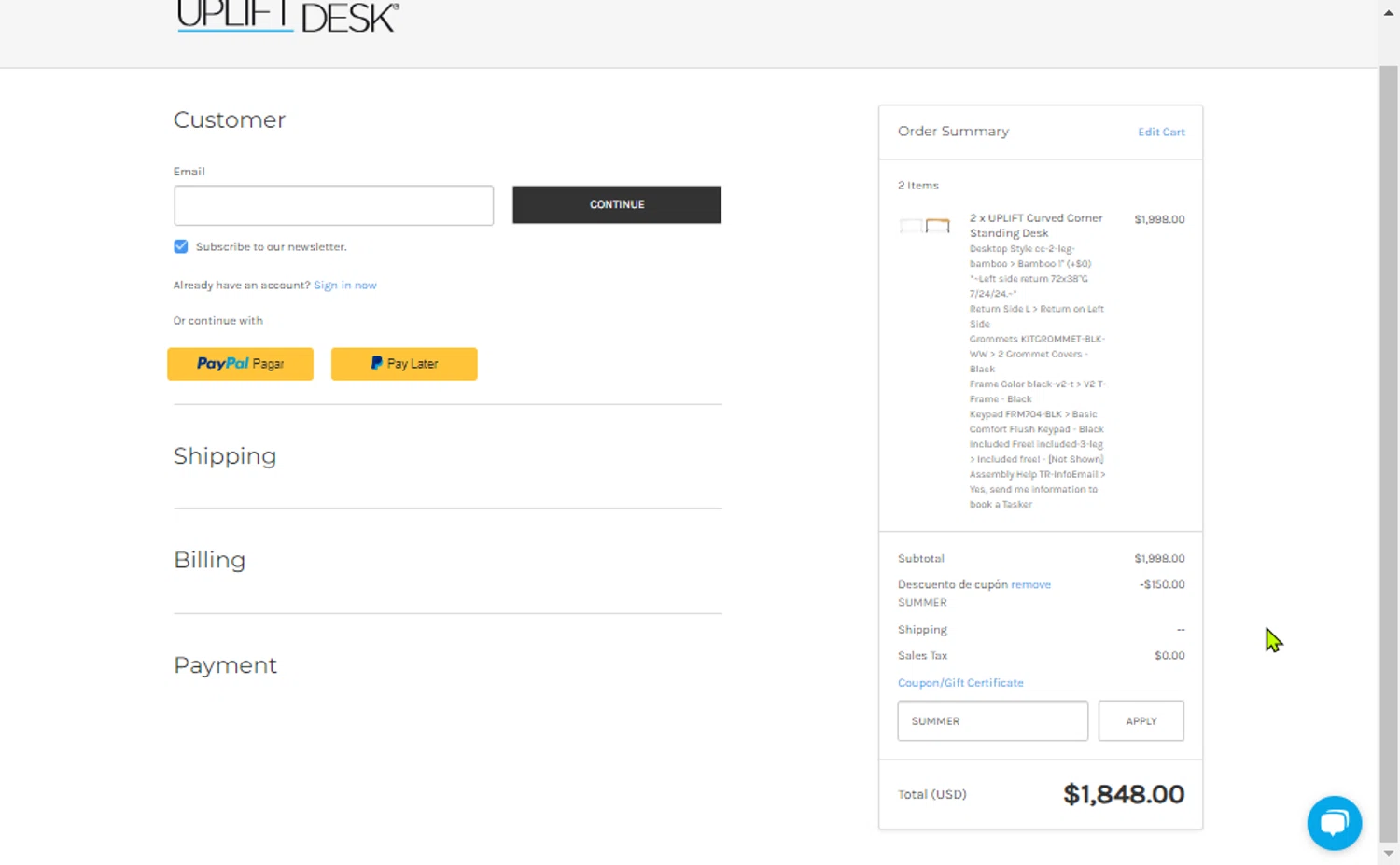Select the Payment section heading

225,665
